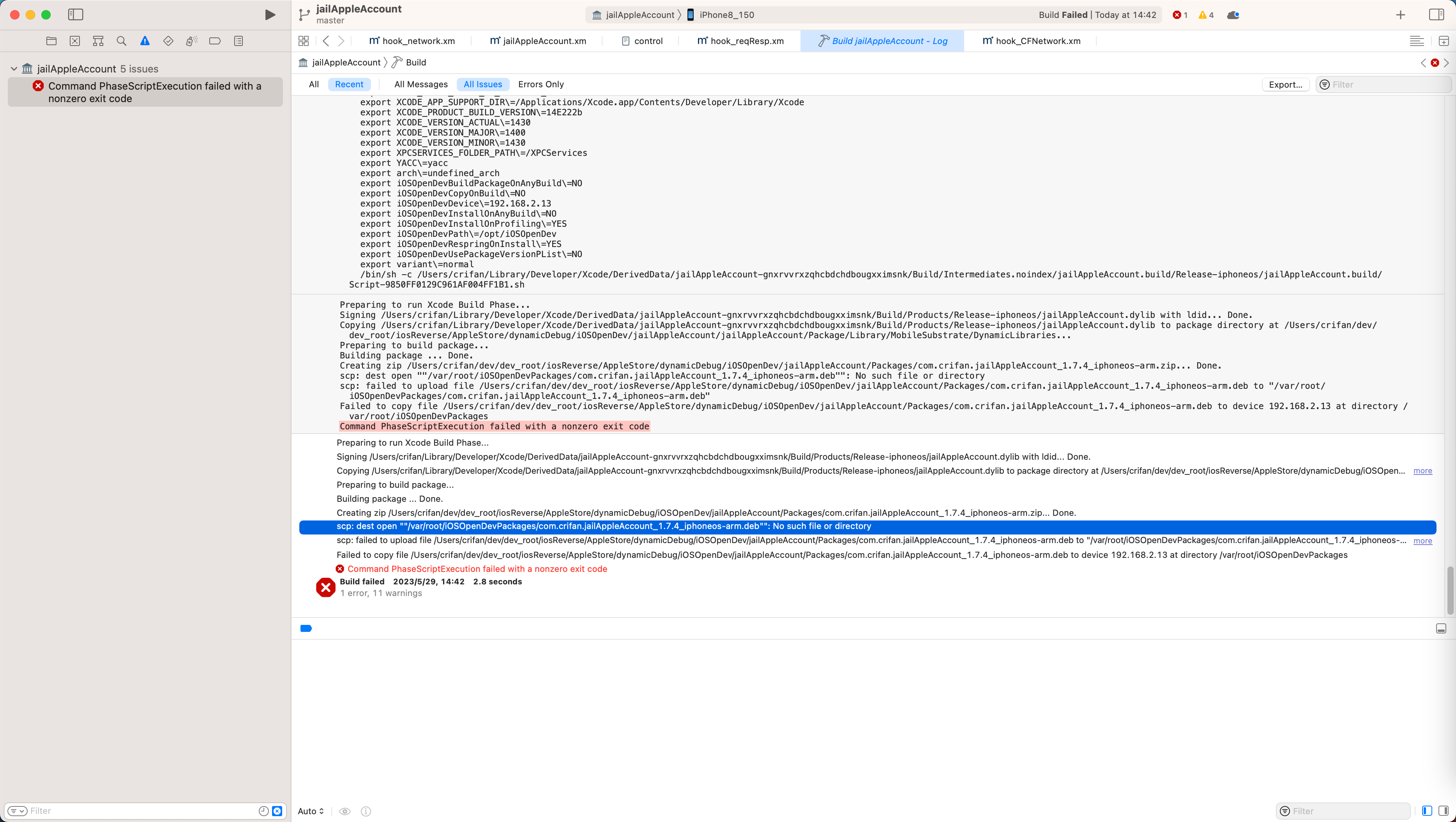
Task: Switch to the control file tab
Action: click(x=642, y=41)
